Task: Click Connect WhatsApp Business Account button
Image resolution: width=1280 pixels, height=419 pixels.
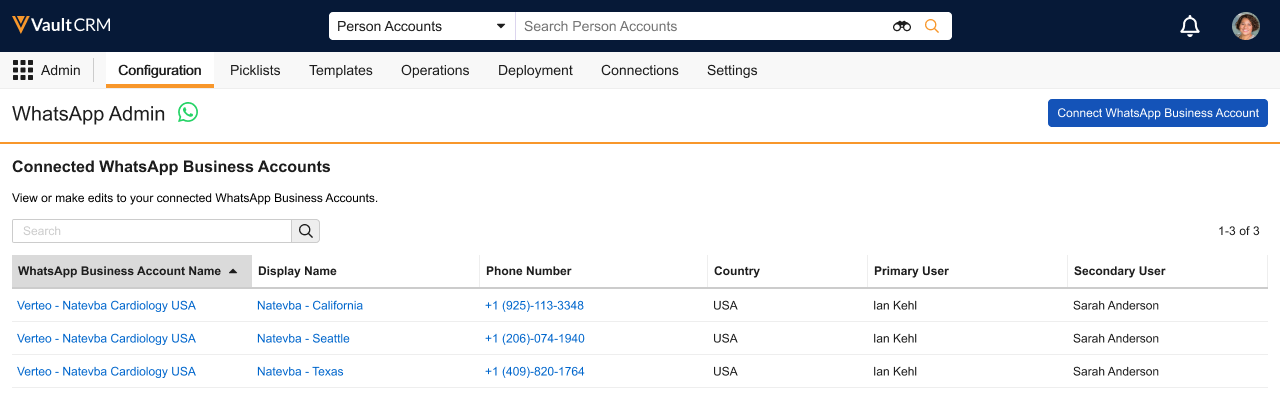Action: coord(1158,113)
